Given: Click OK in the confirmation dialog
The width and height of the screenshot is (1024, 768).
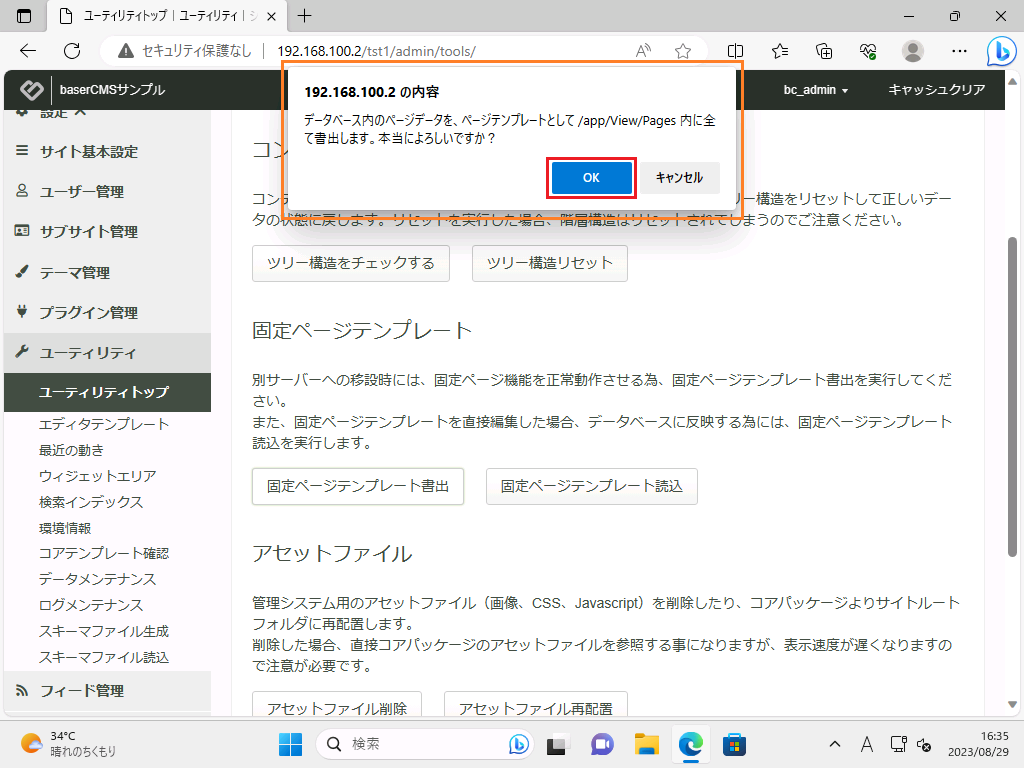Looking at the screenshot, I should click(x=591, y=178).
